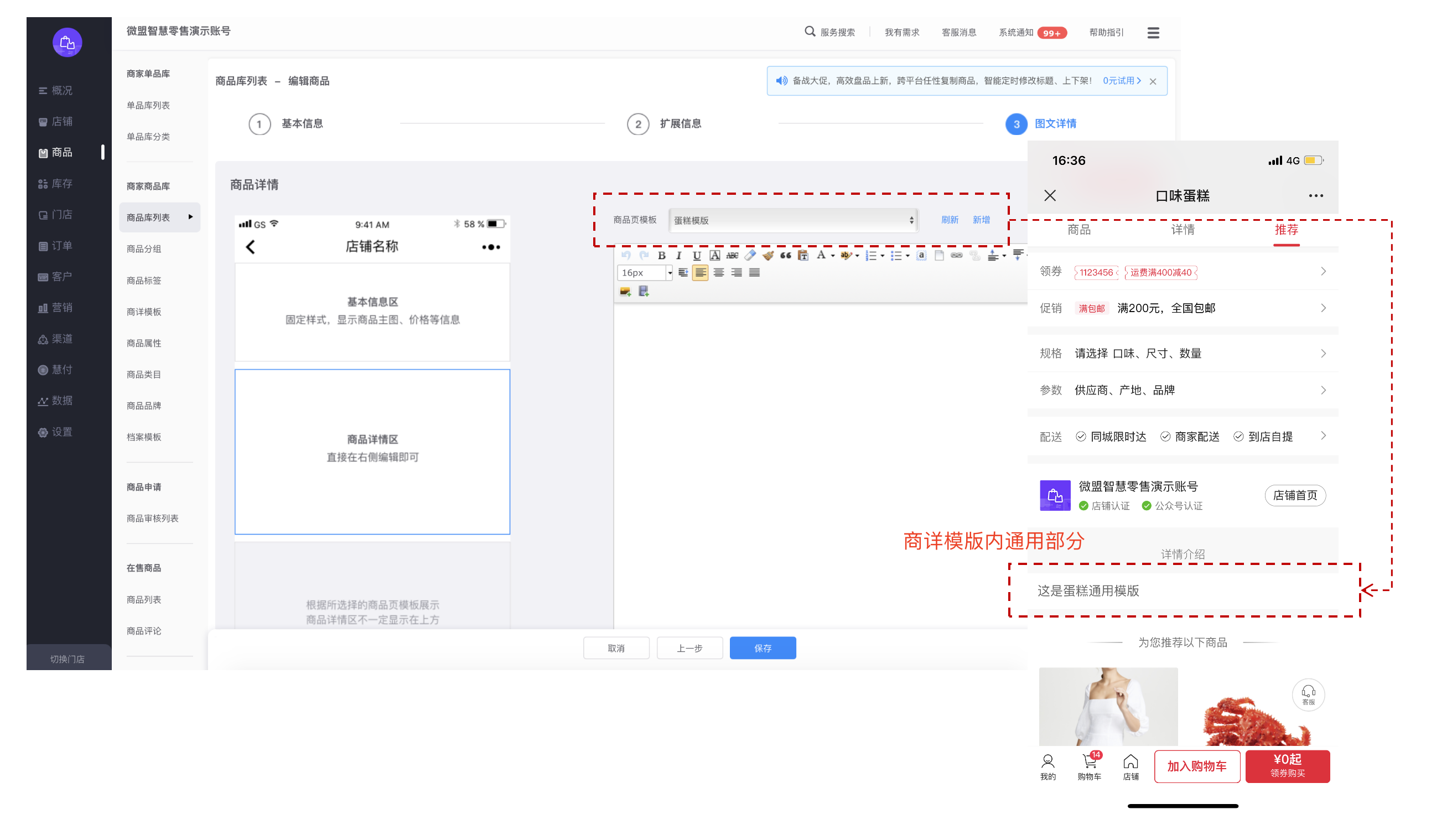
Task: Click the blockquote icon in editor
Action: pyautogui.click(x=785, y=255)
